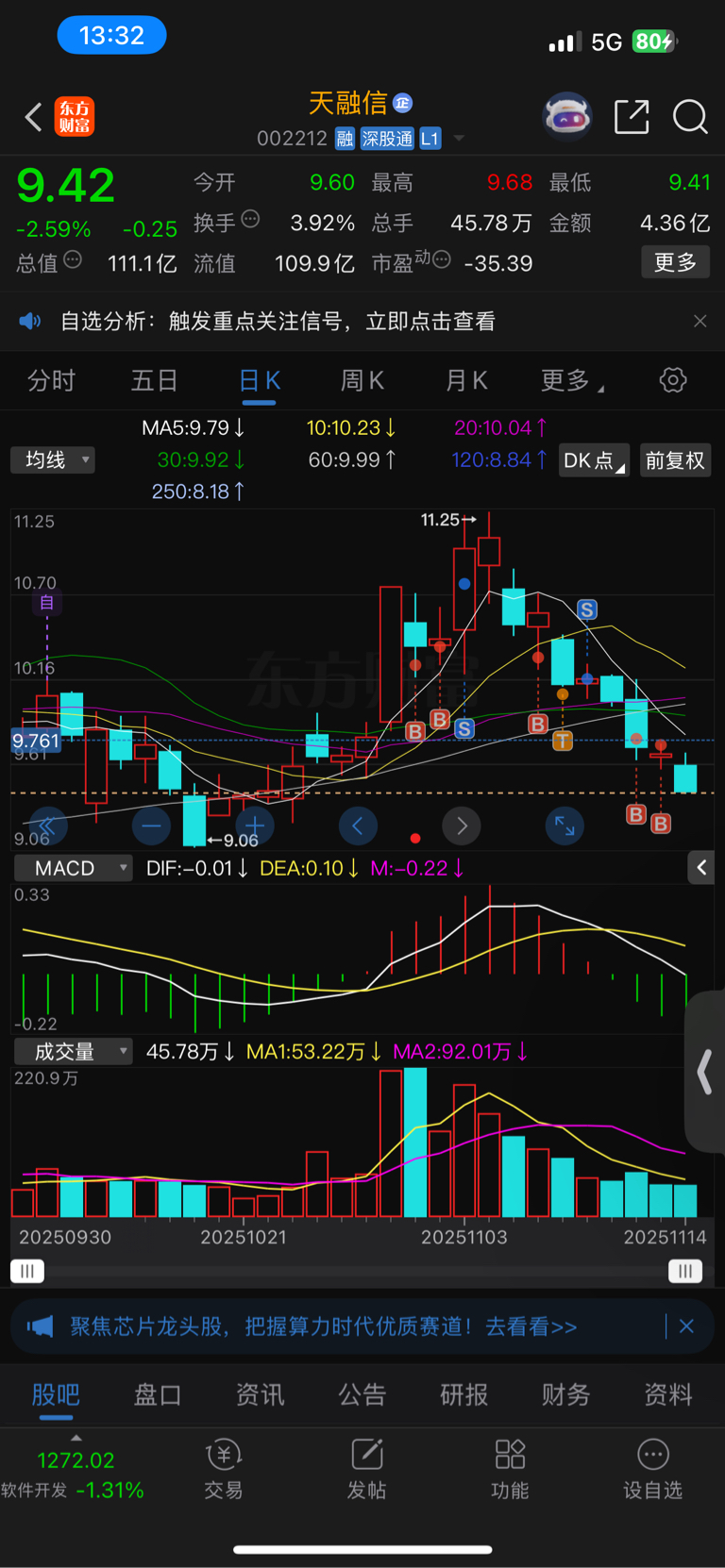This screenshot has width=725, height=1568.
Task: Tap the chart settings gear icon
Action: click(673, 380)
